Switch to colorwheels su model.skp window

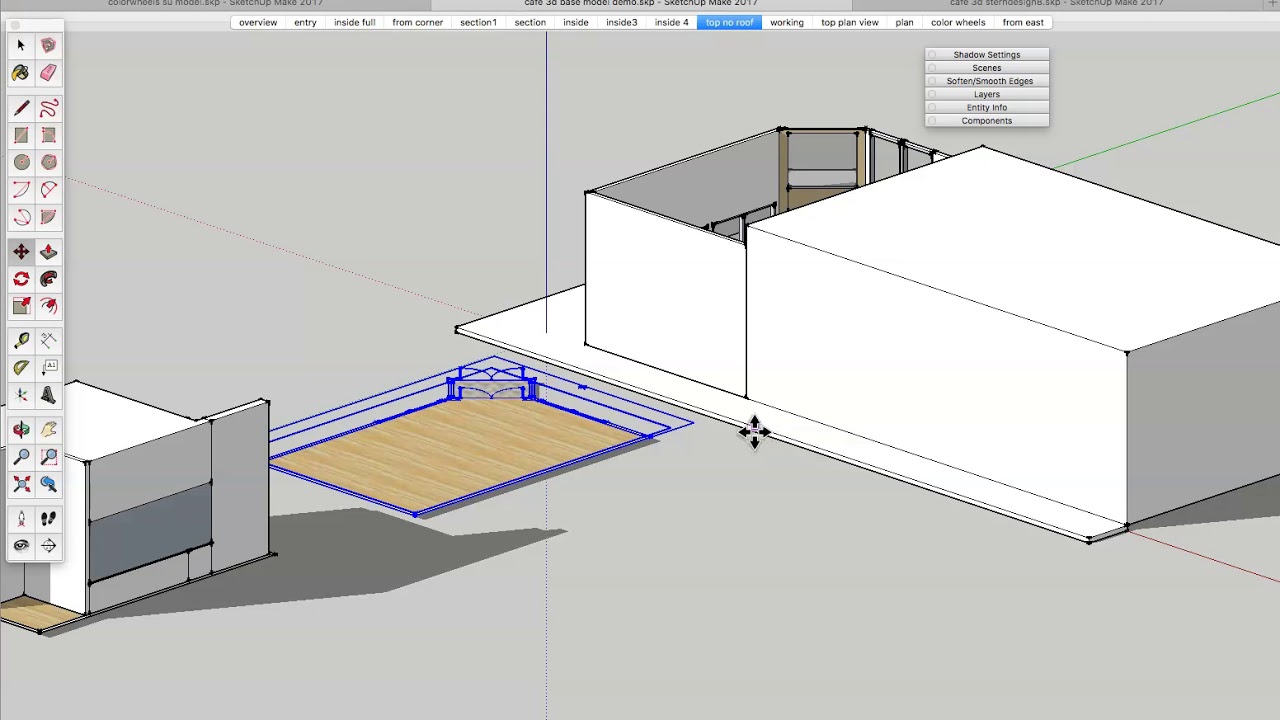pyautogui.click(x=215, y=3)
